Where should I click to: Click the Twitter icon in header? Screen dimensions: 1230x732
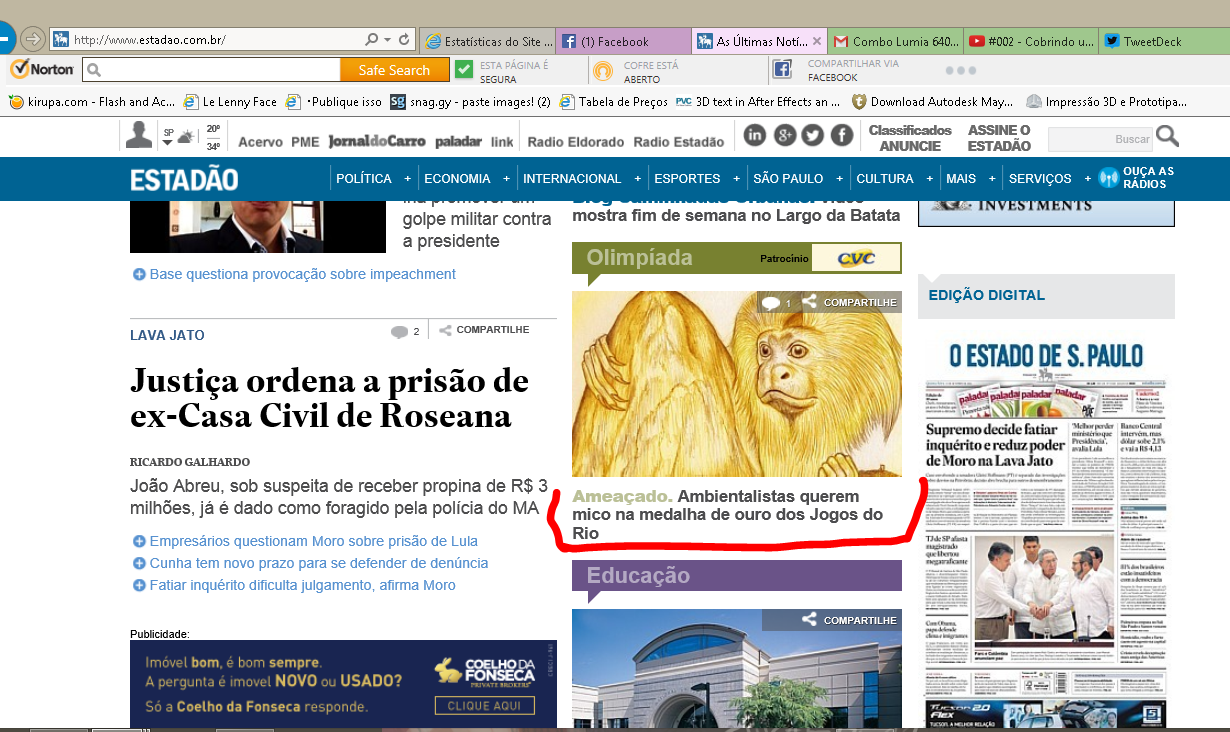pyautogui.click(x=813, y=136)
